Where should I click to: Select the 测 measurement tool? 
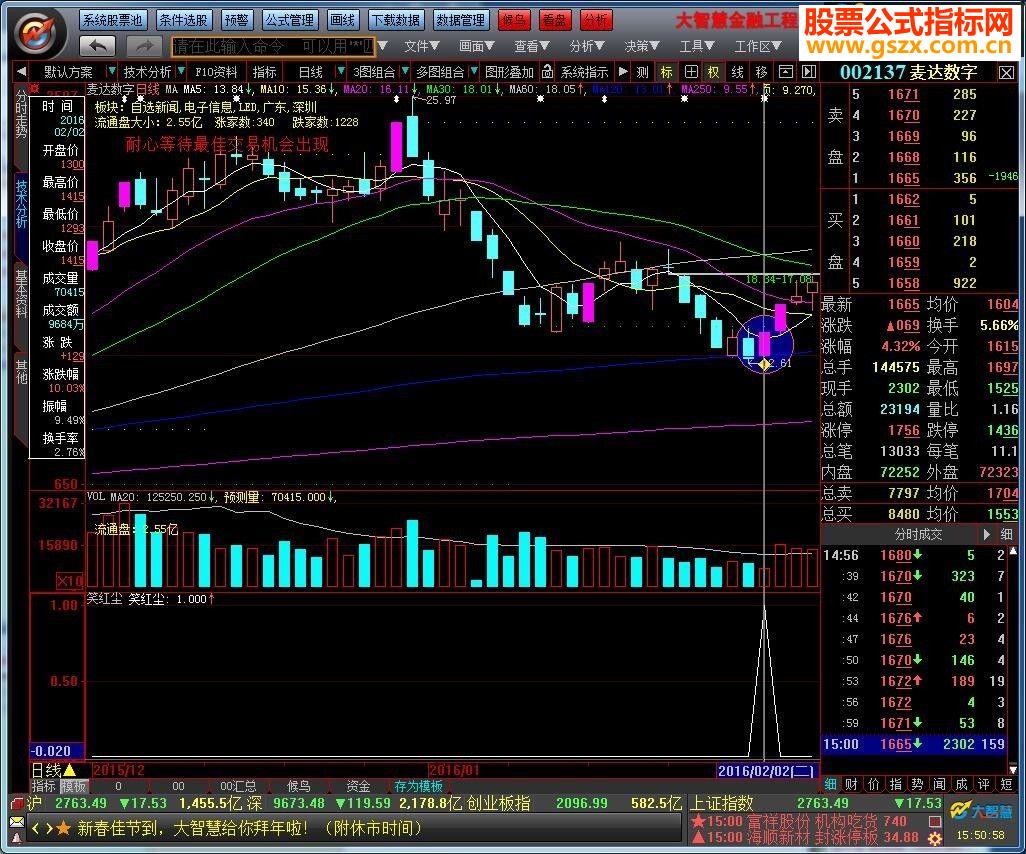(643, 72)
